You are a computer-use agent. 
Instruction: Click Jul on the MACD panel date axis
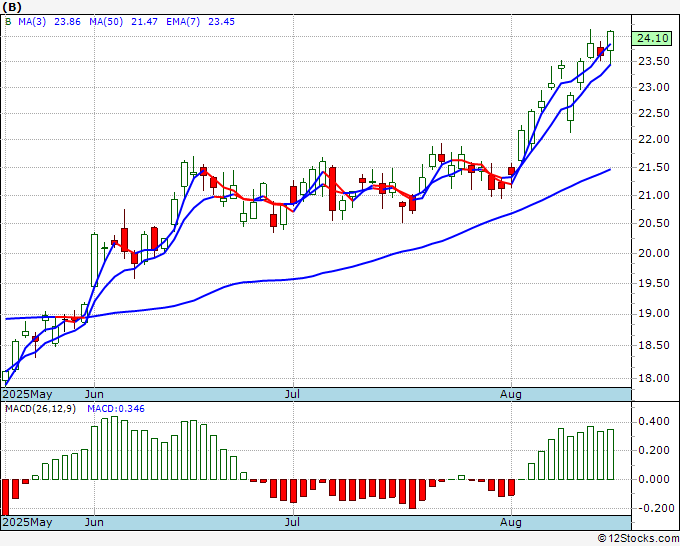pos(293,522)
